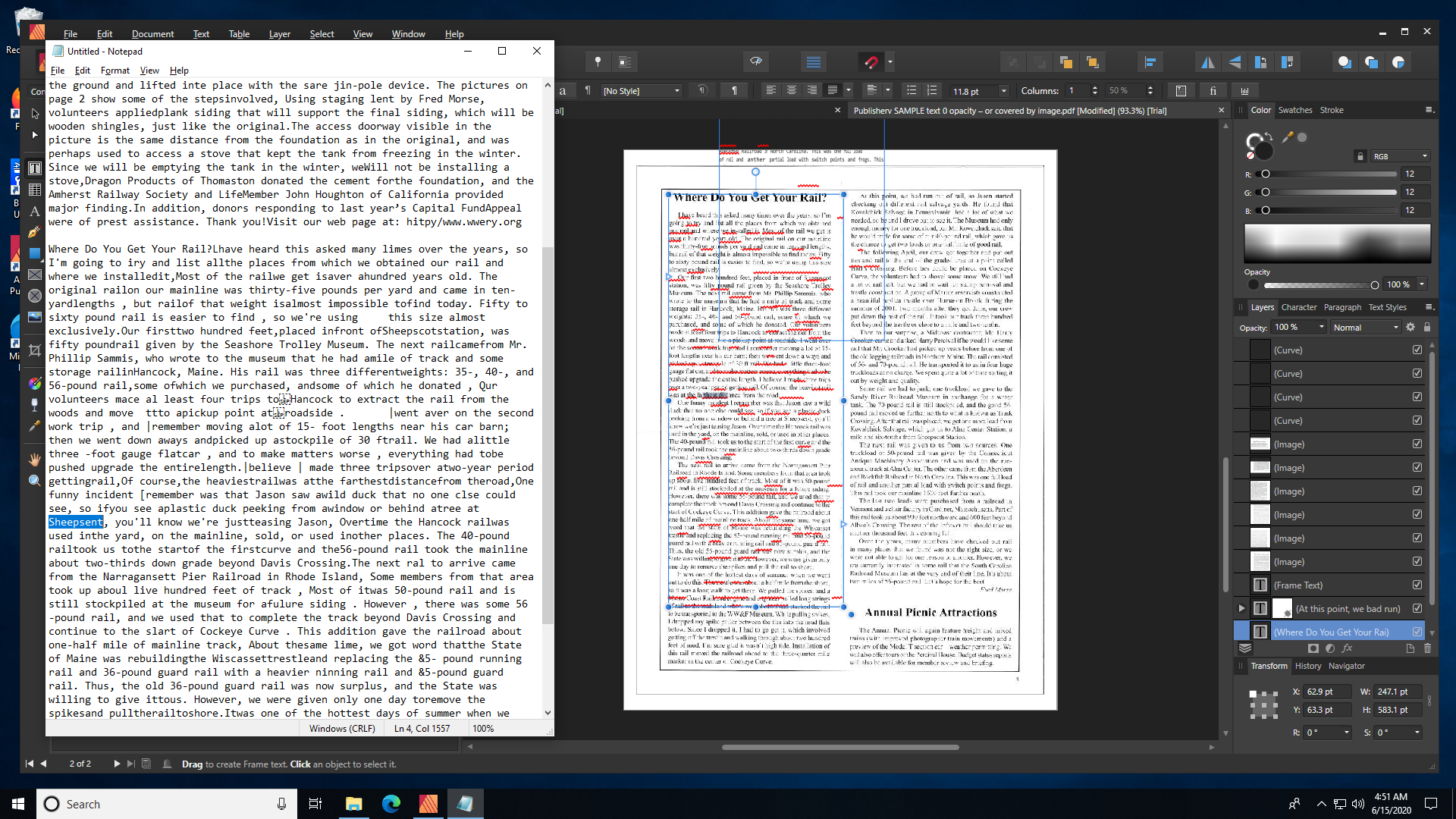Image resolution: width=1456 pixels, height=819 pixels.
Task: Click the X position field 62.9 pt
Action: [x=1328, y=692]
